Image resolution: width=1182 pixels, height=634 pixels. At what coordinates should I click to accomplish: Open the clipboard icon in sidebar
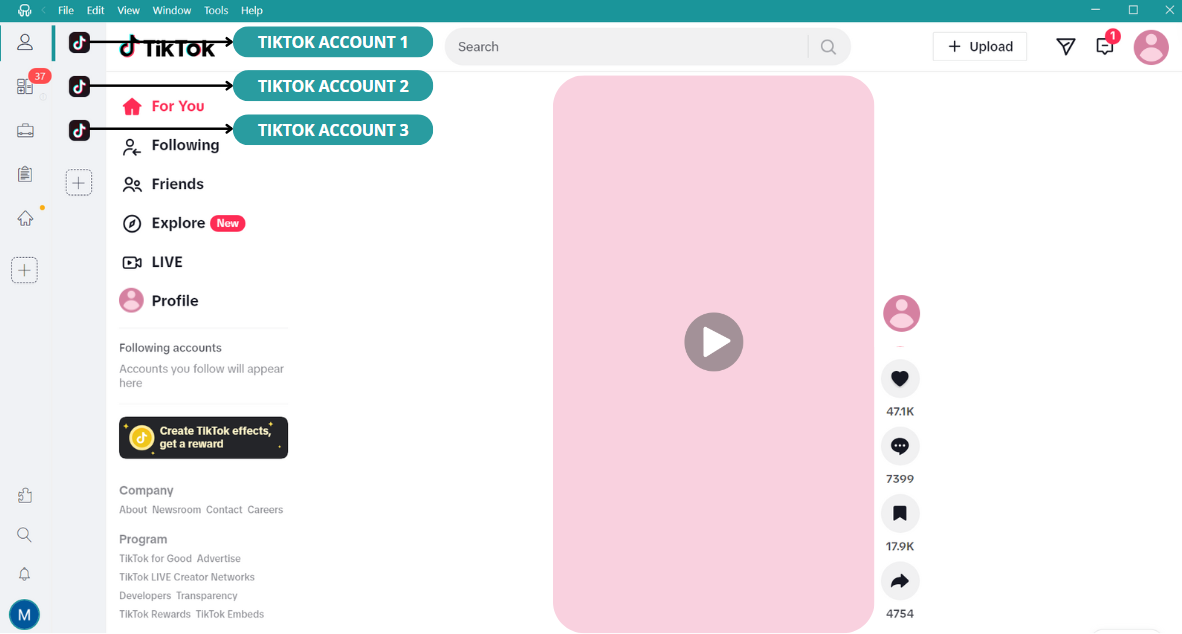coord(25,174)
